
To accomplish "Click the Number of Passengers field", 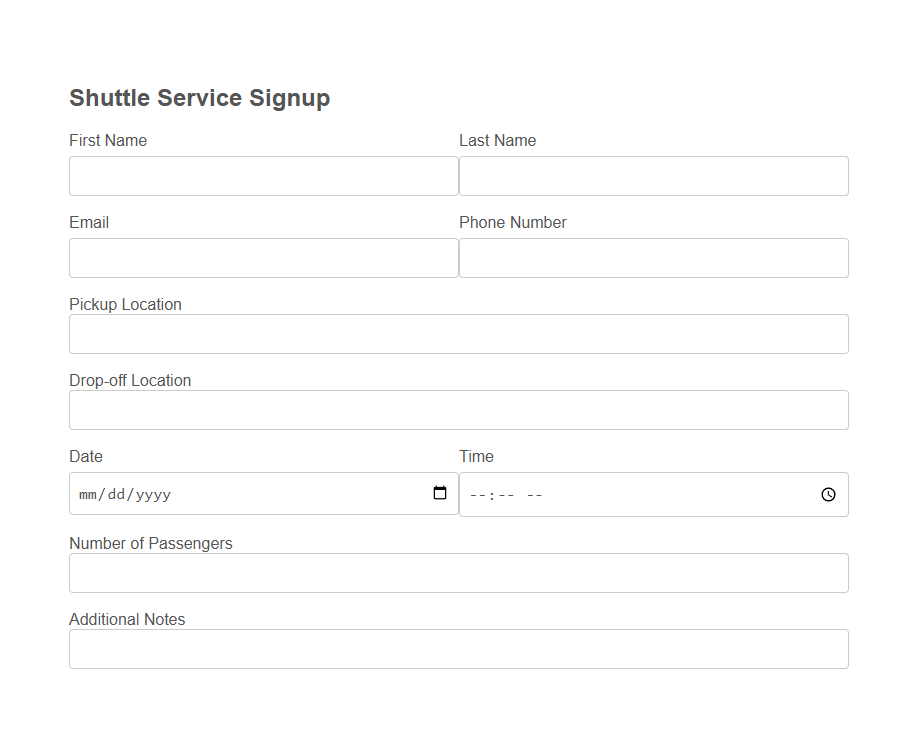I will [458, 572].
